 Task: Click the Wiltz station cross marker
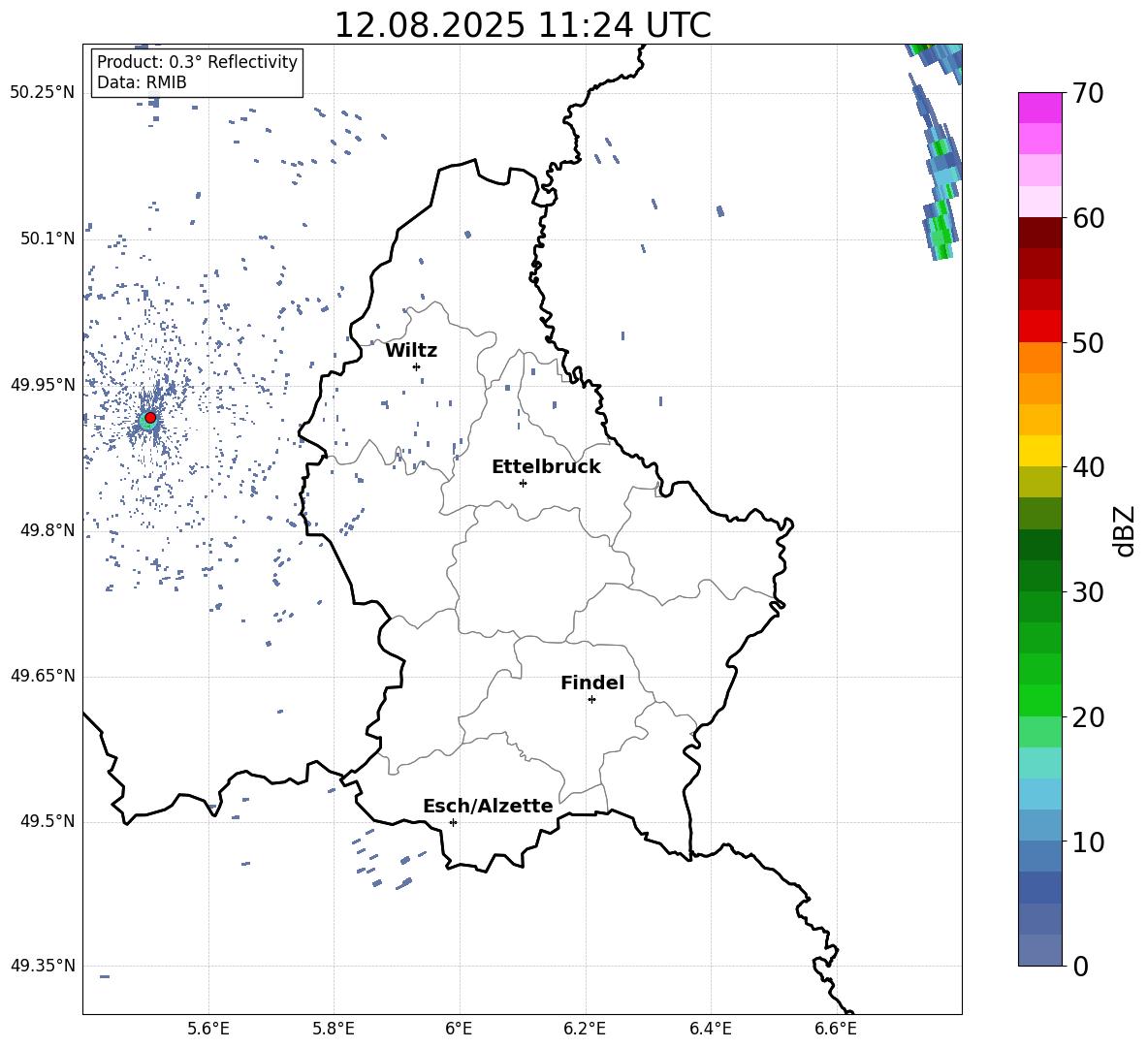point(417,366)
